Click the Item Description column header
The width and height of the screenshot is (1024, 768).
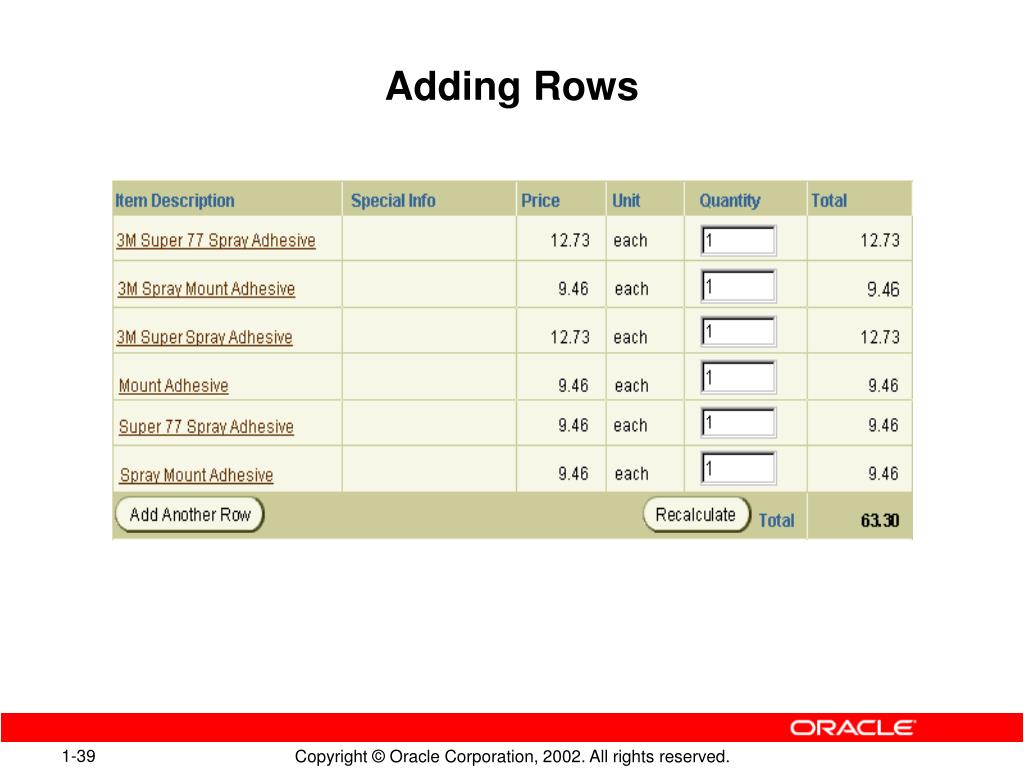coord(175,200)
